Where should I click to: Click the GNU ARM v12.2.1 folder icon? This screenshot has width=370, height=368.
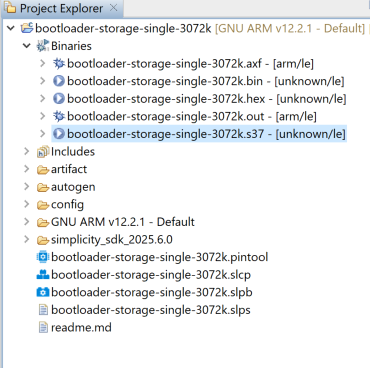[x=43, y=222]
